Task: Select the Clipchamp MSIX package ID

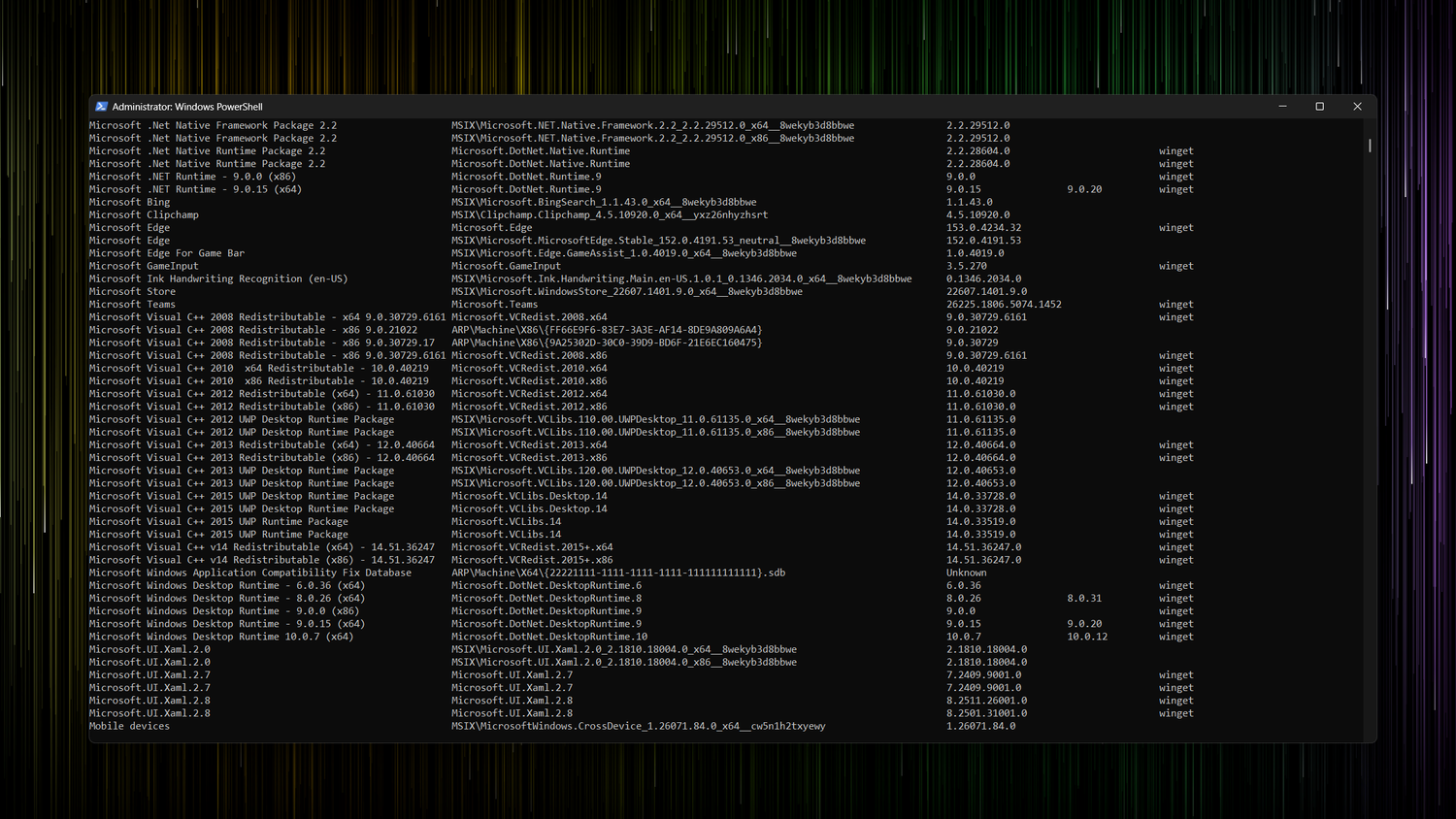Action: click(610, 214)
